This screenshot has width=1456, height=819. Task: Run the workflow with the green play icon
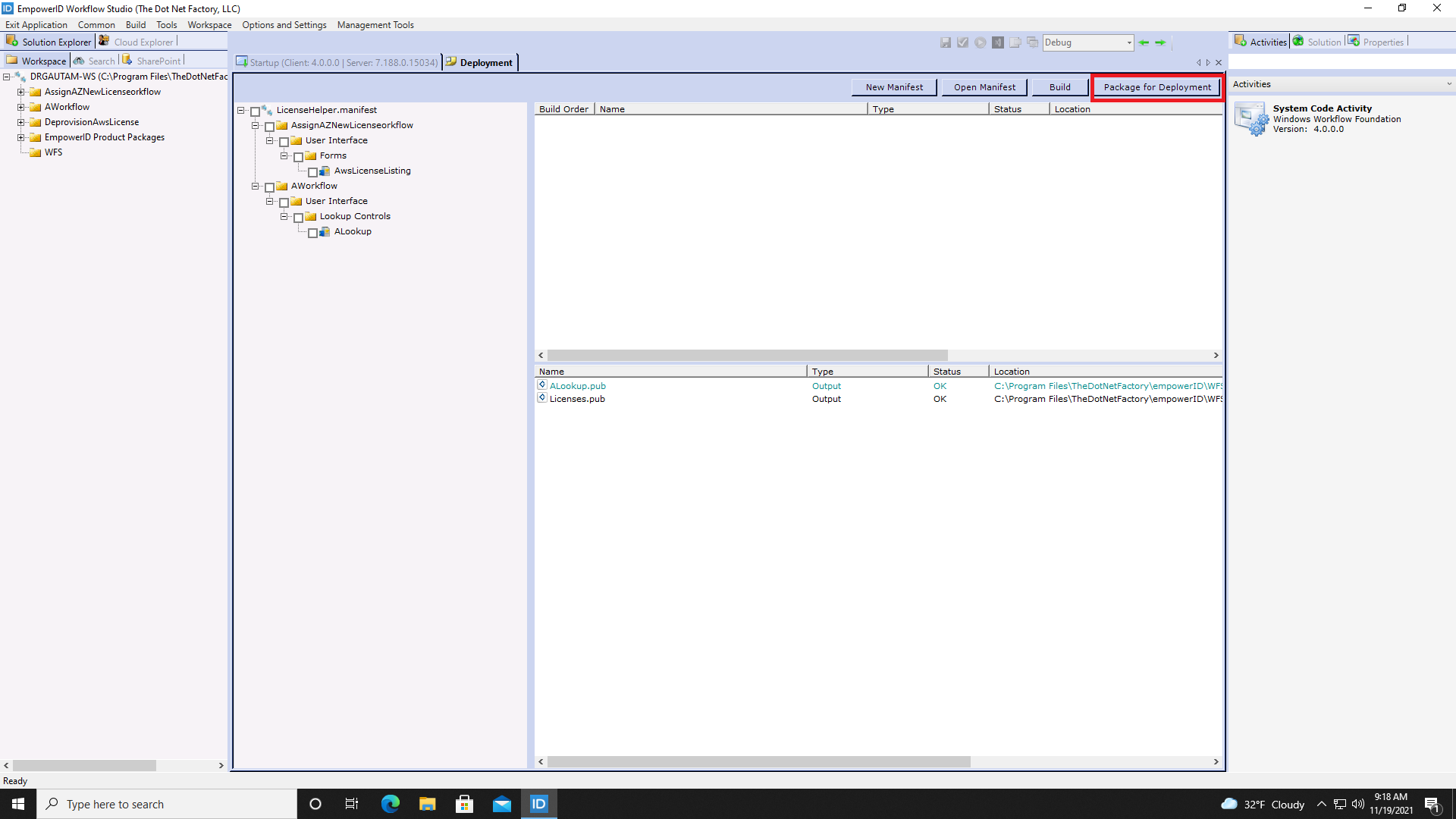(x=981, y=42)
